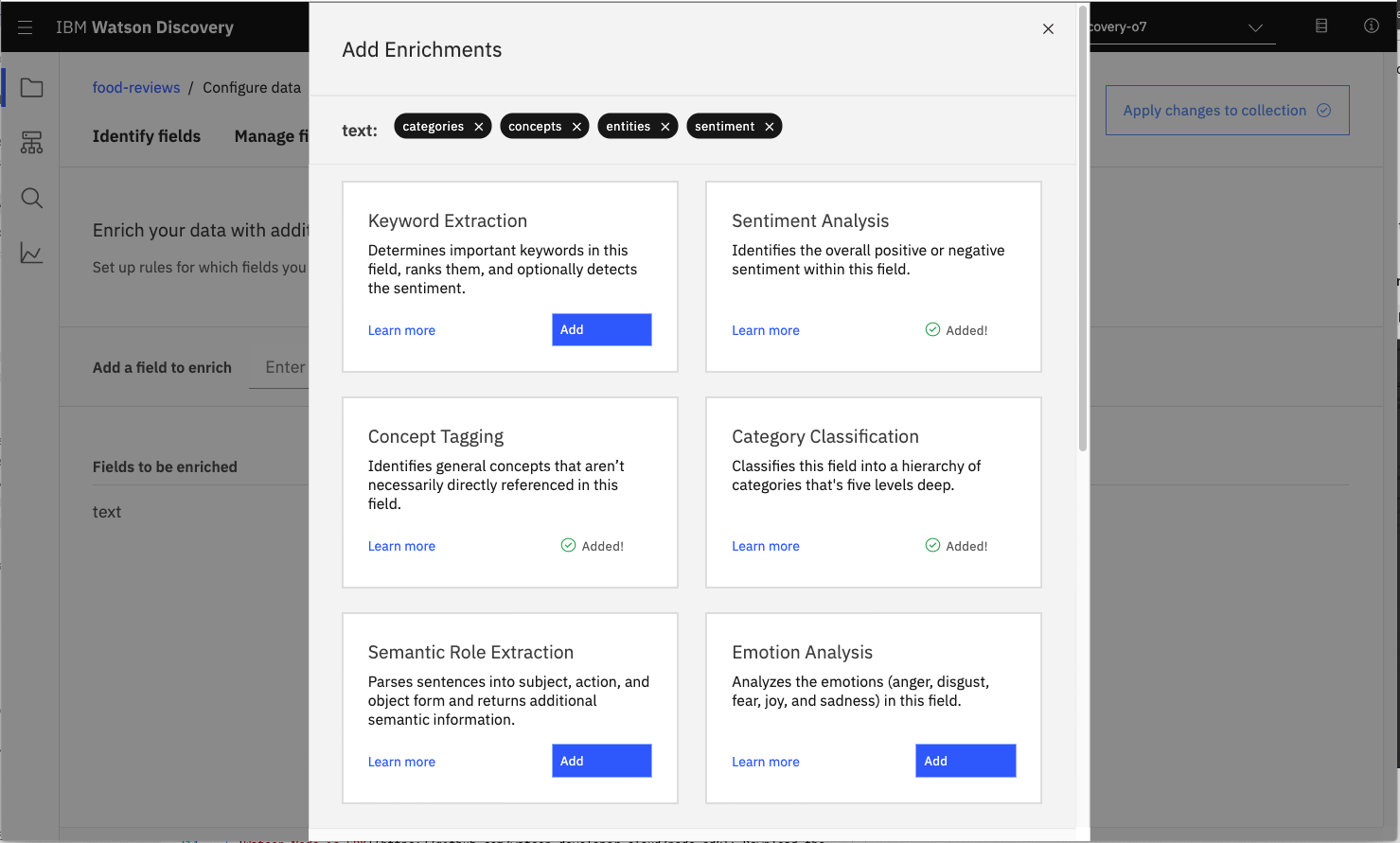Open Learn more for Concept Tagging
1400x843 pixels.
click(401, 546)
